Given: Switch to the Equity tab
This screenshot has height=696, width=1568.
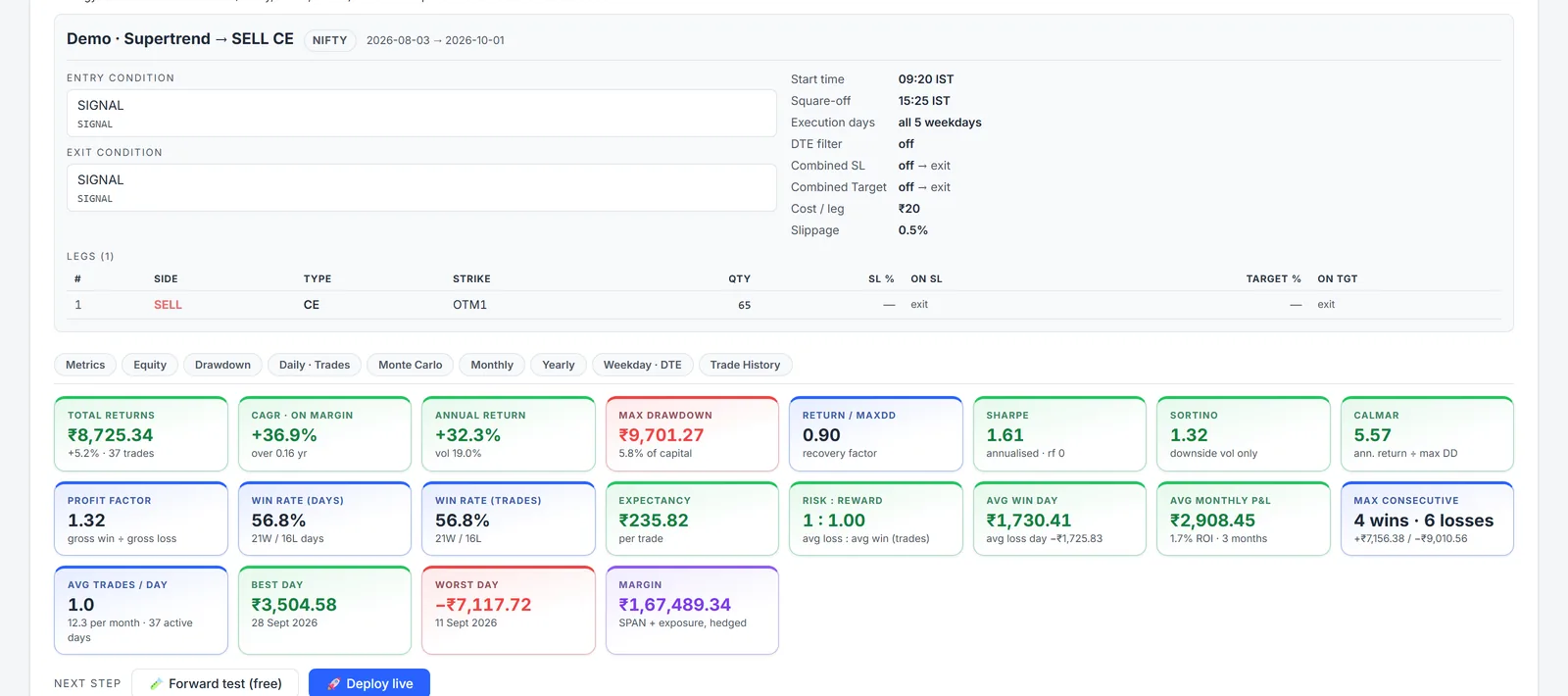Looking at the screenshot, I should pos(150,365).
